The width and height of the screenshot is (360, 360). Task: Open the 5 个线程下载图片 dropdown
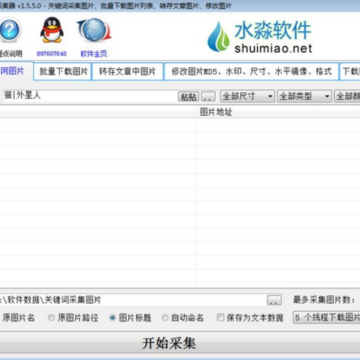(327, 317)
